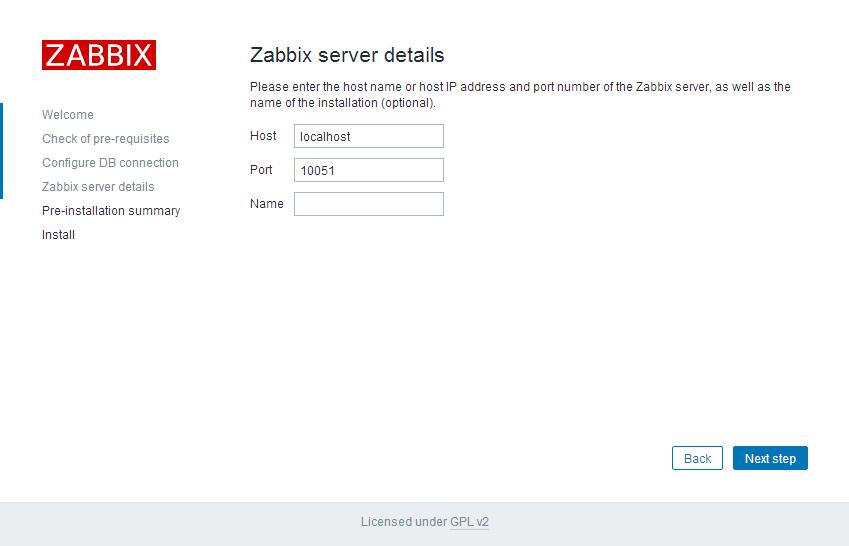This screenshot has height=546, width=849.
Task: Click the instruction paragraph about host name
Action: [520, 94]
